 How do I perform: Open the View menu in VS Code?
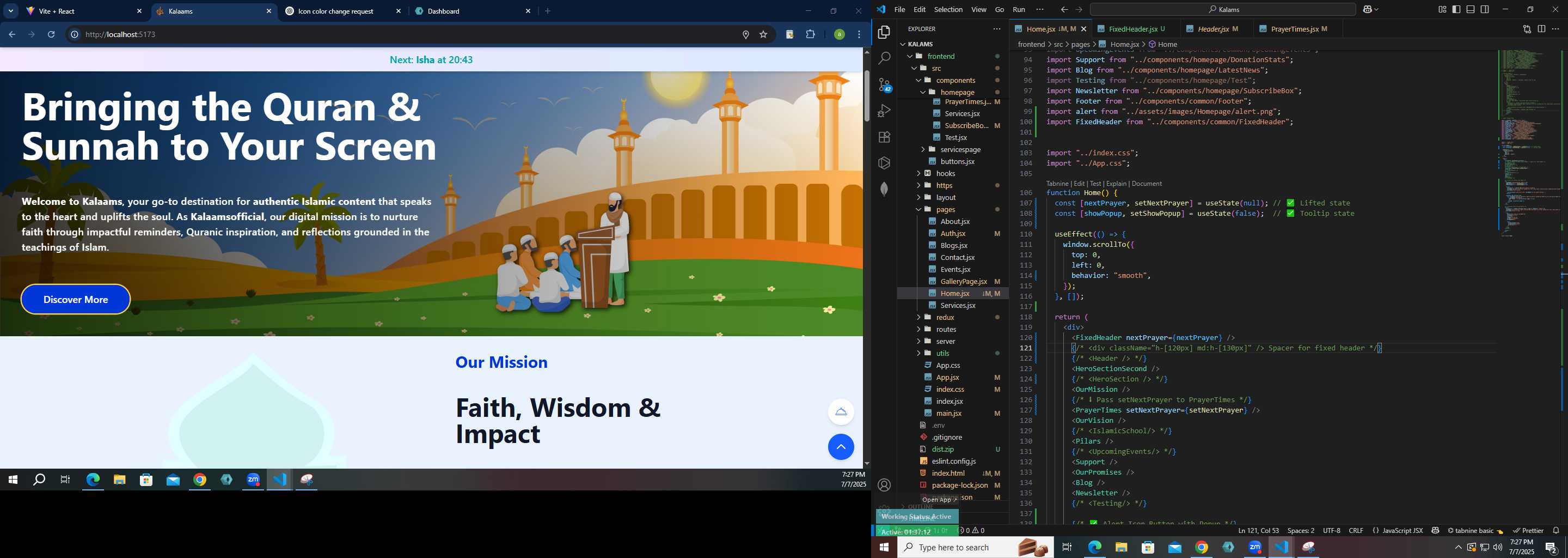coord(979,9)
